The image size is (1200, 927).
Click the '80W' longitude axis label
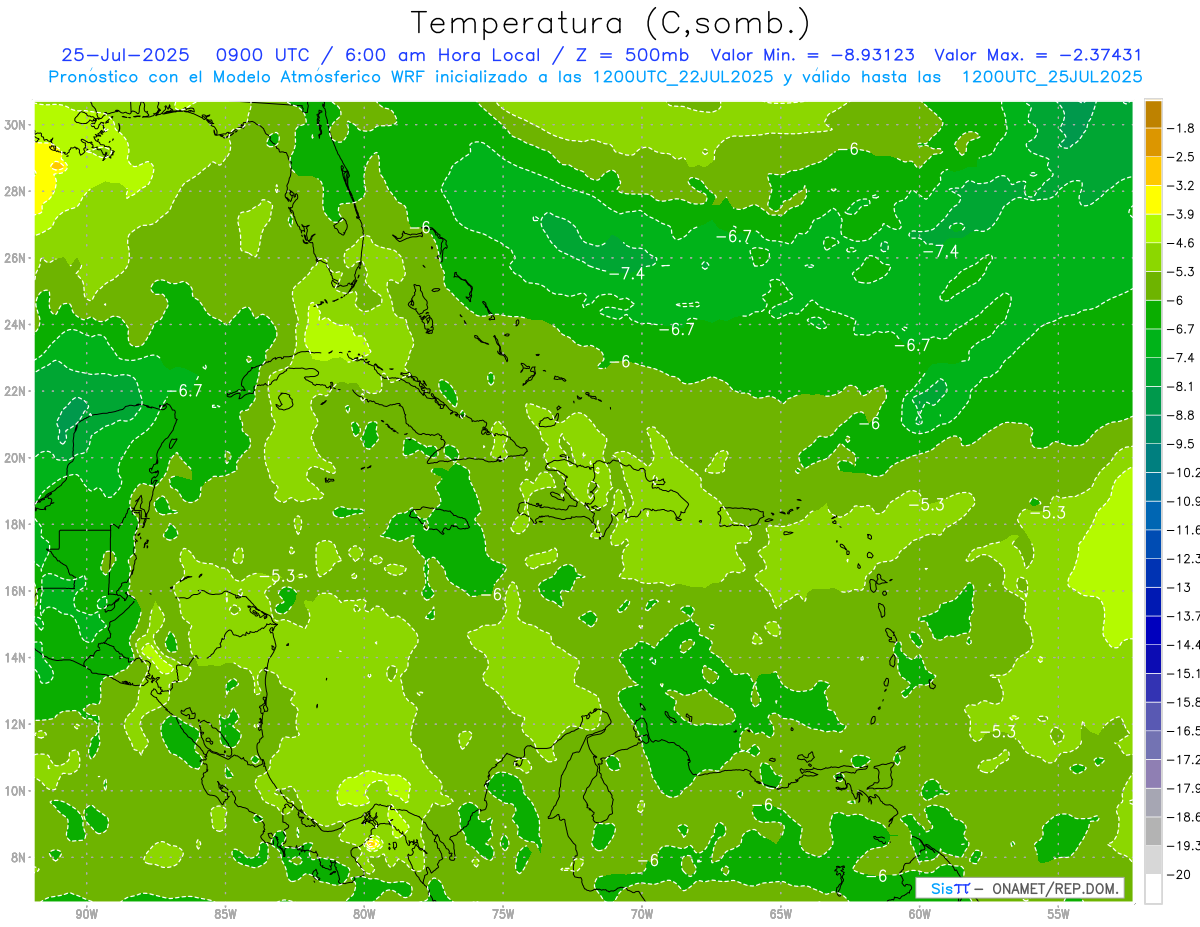pos(364,914)
